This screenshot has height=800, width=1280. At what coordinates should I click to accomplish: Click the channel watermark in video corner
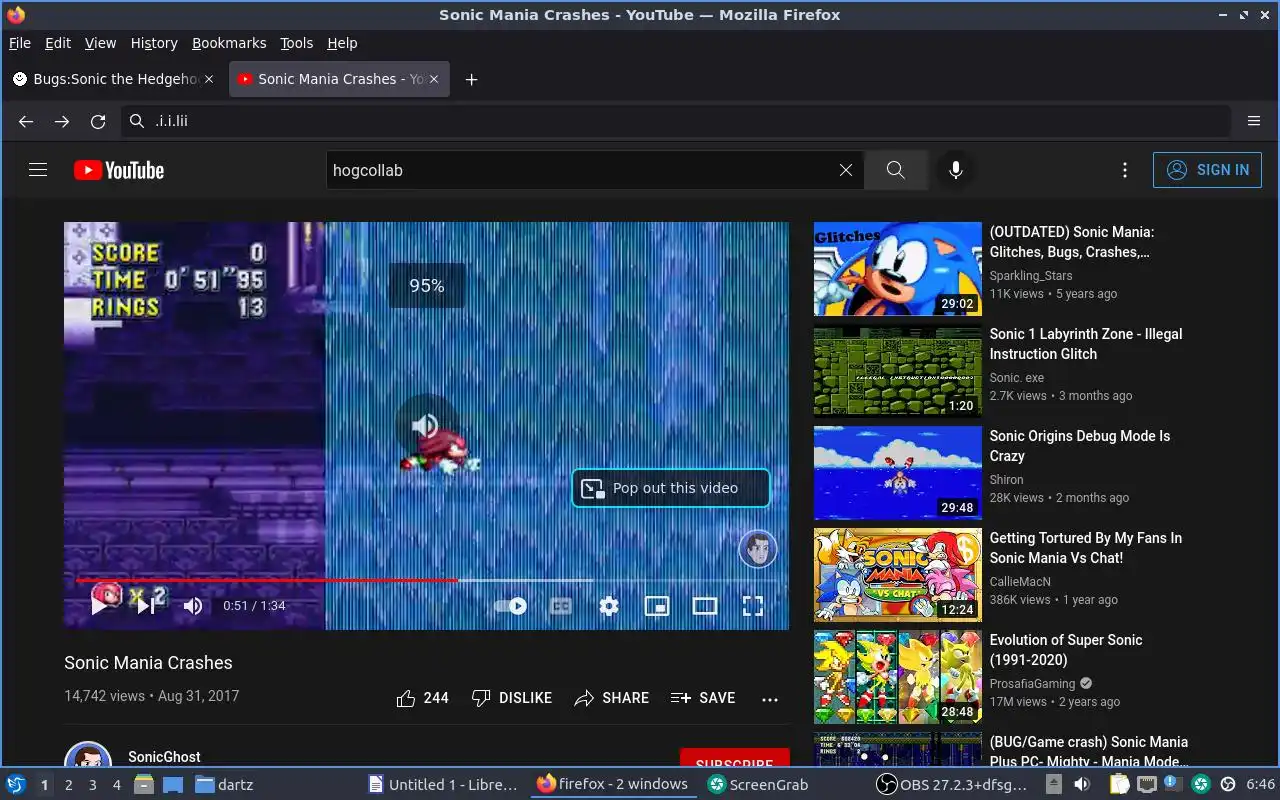pos(758,549)
